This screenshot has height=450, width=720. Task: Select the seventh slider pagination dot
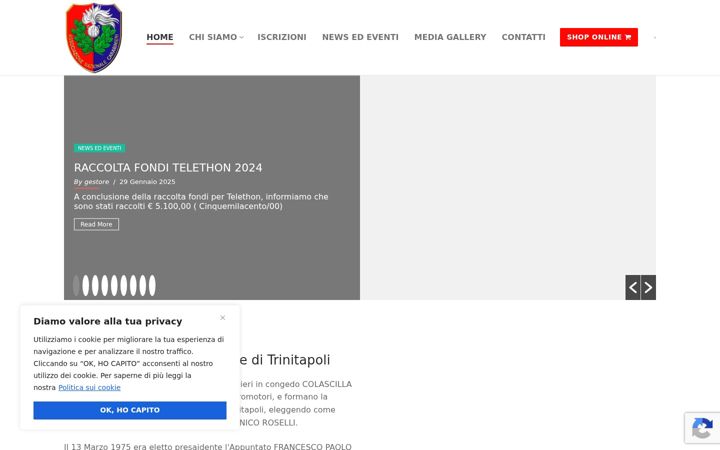tap(133, 286)
